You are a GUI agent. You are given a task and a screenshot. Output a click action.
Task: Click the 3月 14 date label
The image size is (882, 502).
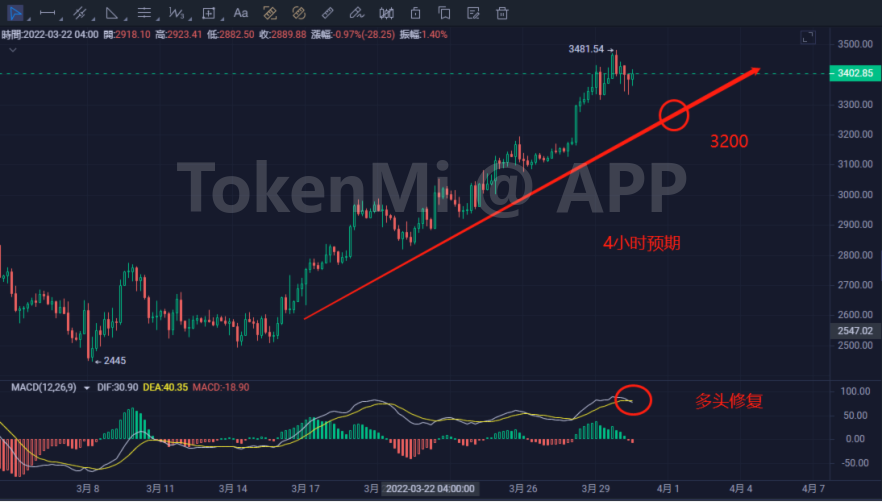[x=233, y=488]
